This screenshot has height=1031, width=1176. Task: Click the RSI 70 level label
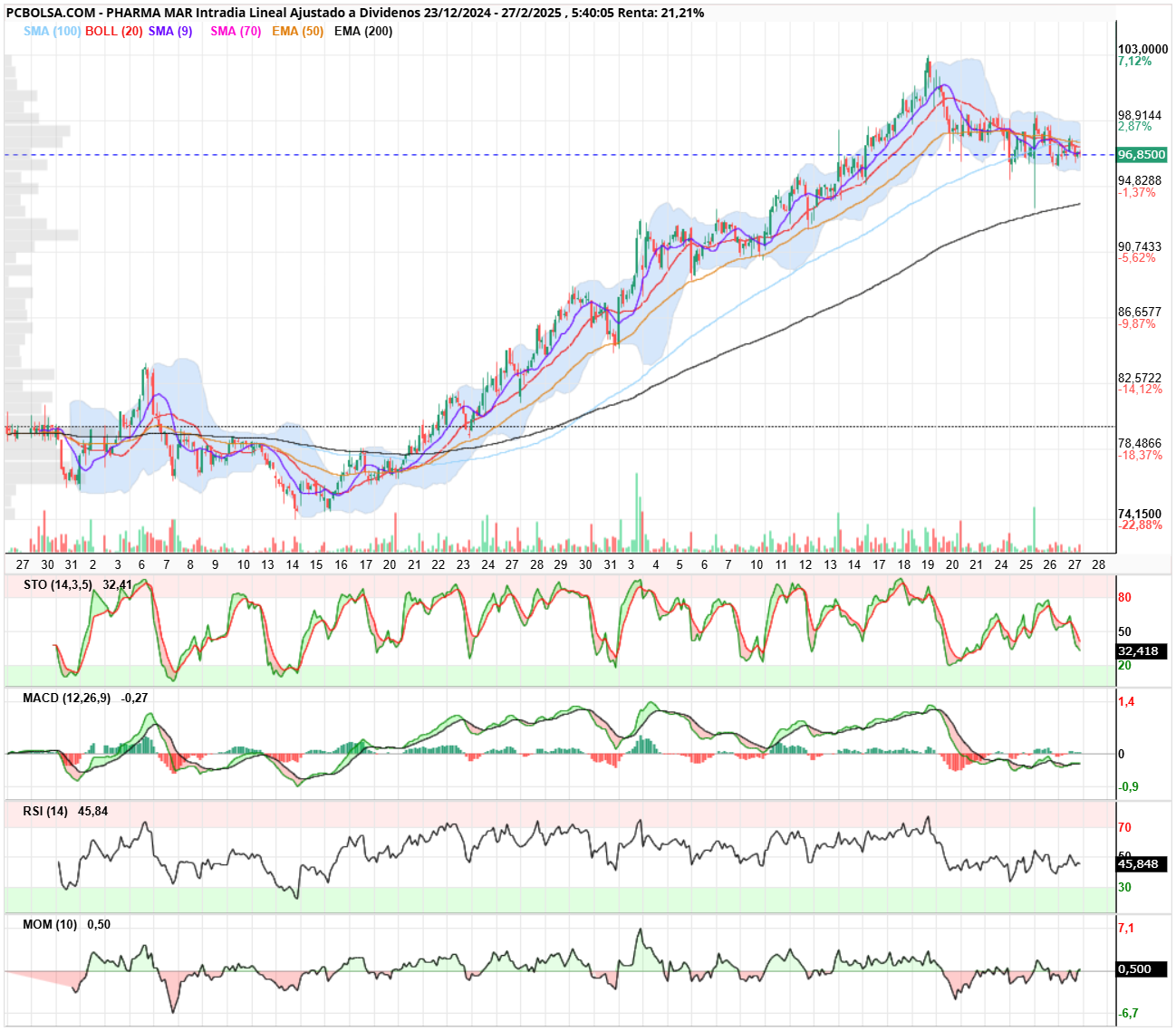1124,827
